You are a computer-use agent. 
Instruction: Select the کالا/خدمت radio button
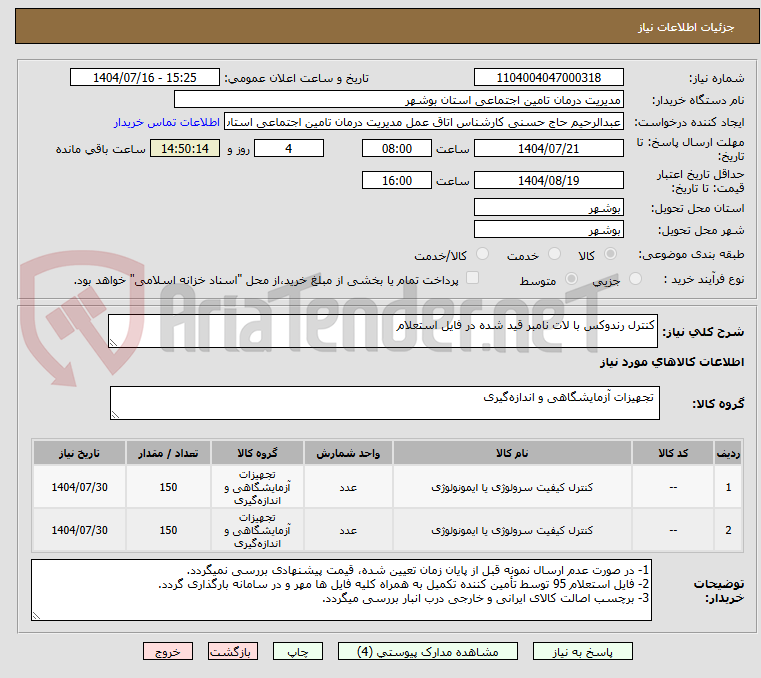tap(482, 254)
